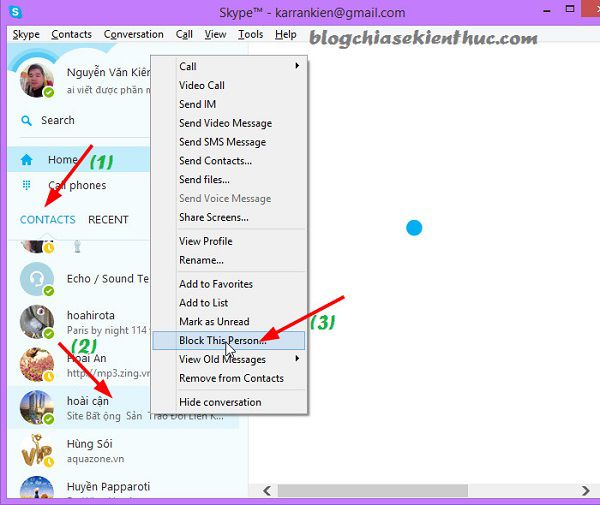Expand View Old Messages submenu arrow
Viewport: 600px width, 505px height.
[297, 358]
